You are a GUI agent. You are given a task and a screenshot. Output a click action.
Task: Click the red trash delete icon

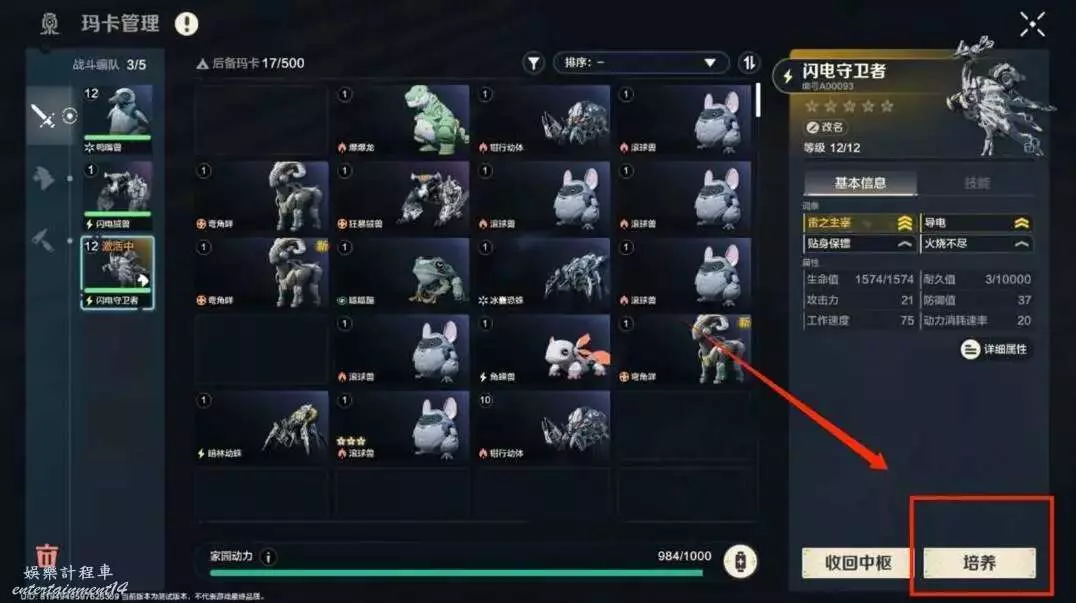tap(47, 554)
